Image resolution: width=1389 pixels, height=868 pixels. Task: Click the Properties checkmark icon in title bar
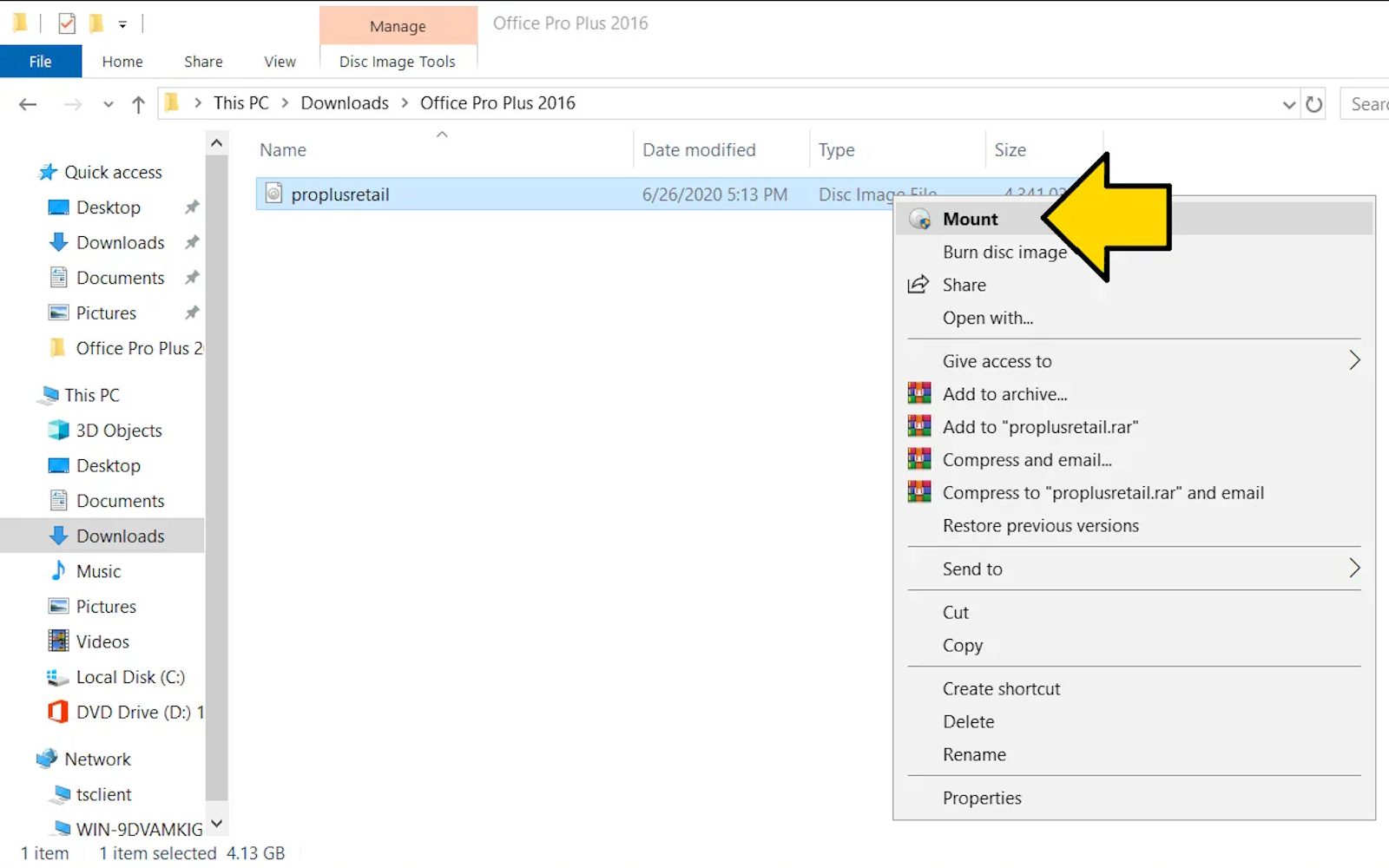(x=67, y=23)
